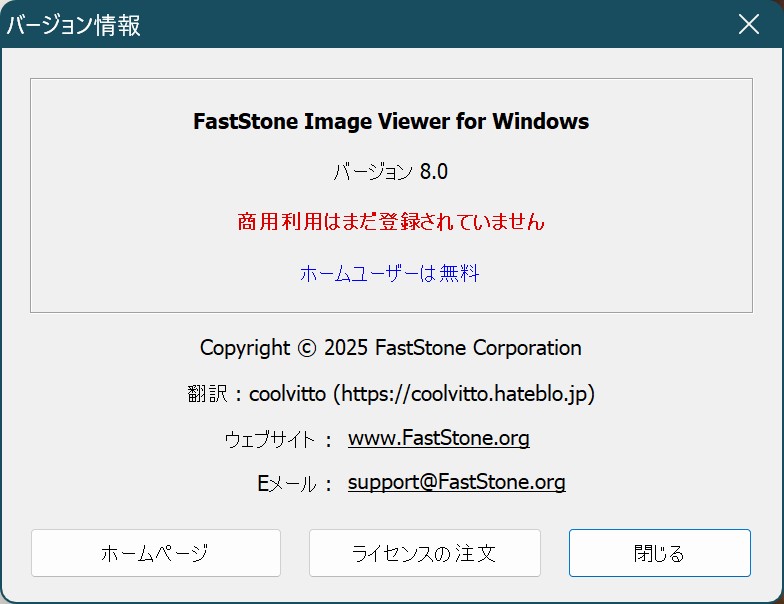Dismiss dialog using the 閉じる button
The image size is (784, 604).
(660, 553)
